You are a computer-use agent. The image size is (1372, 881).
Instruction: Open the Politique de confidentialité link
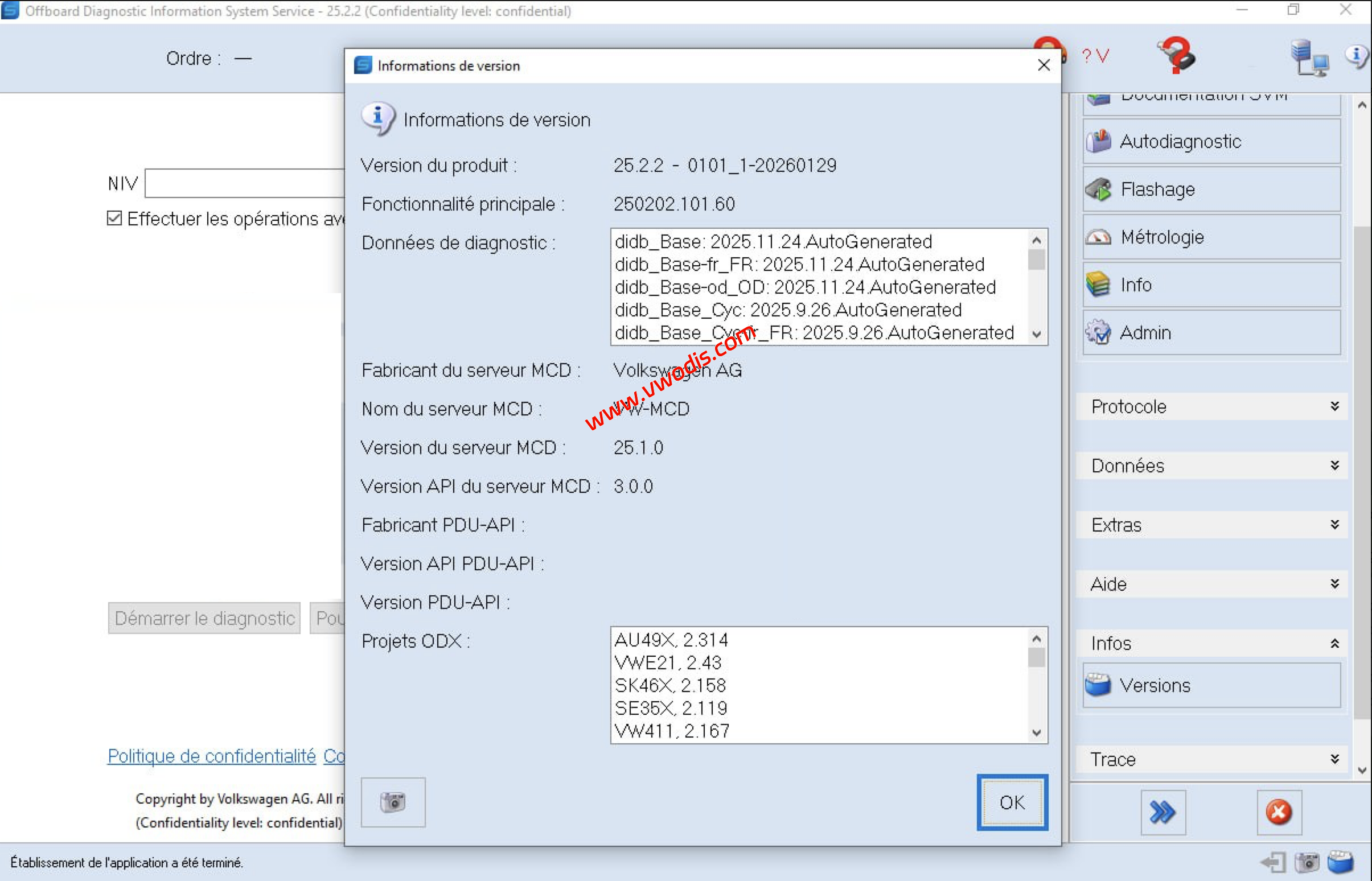(211, 756)
